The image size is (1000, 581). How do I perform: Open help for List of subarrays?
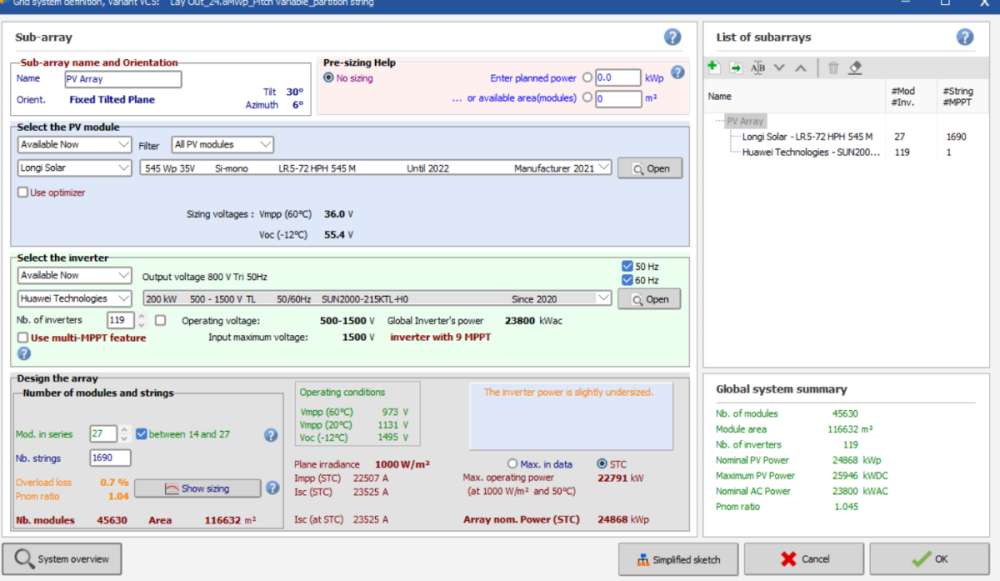click(x=964, y=37)
